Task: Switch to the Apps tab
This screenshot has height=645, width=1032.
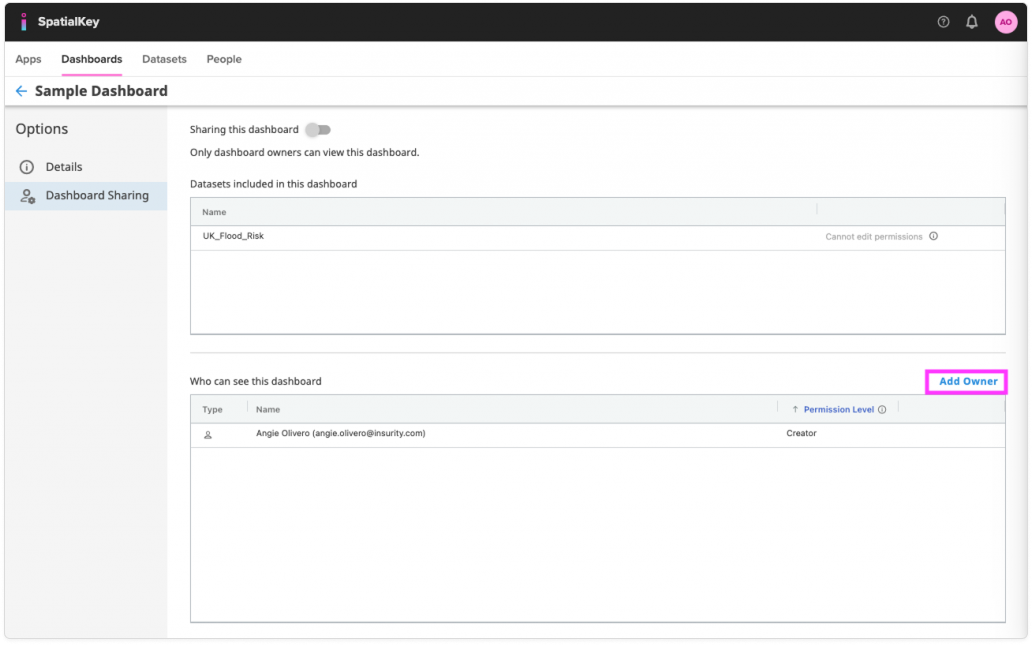Action: [27, 59]
